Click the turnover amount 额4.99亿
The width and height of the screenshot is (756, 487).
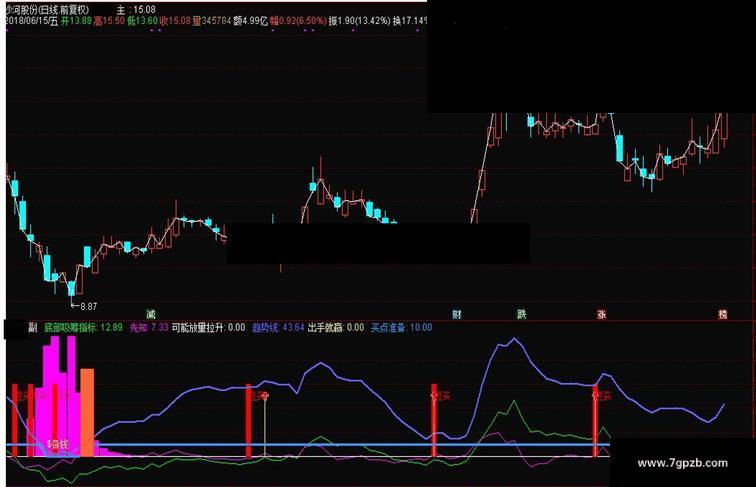(250, 21)
